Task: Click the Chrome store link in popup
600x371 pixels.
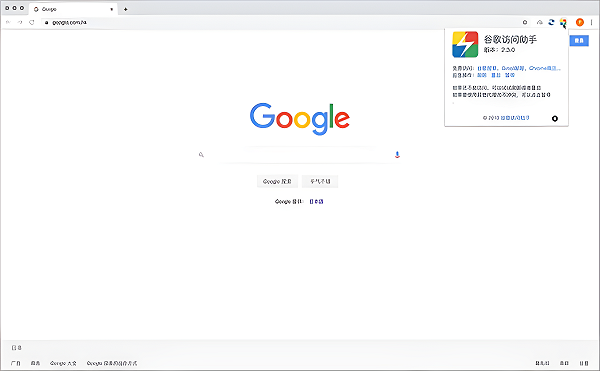Action: click(x=545, y=68)
